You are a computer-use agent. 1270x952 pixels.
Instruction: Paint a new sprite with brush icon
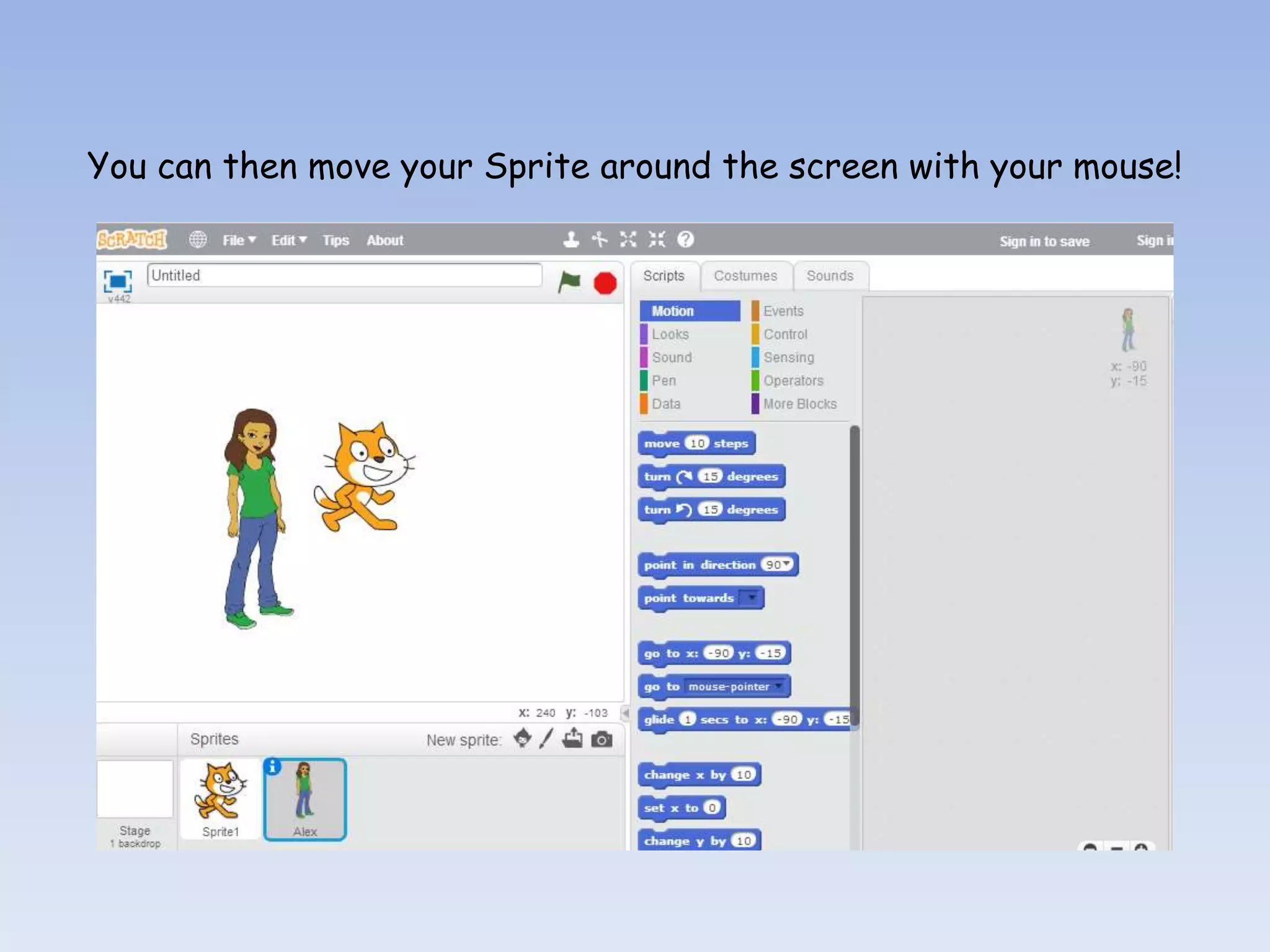tap(546, 739)
